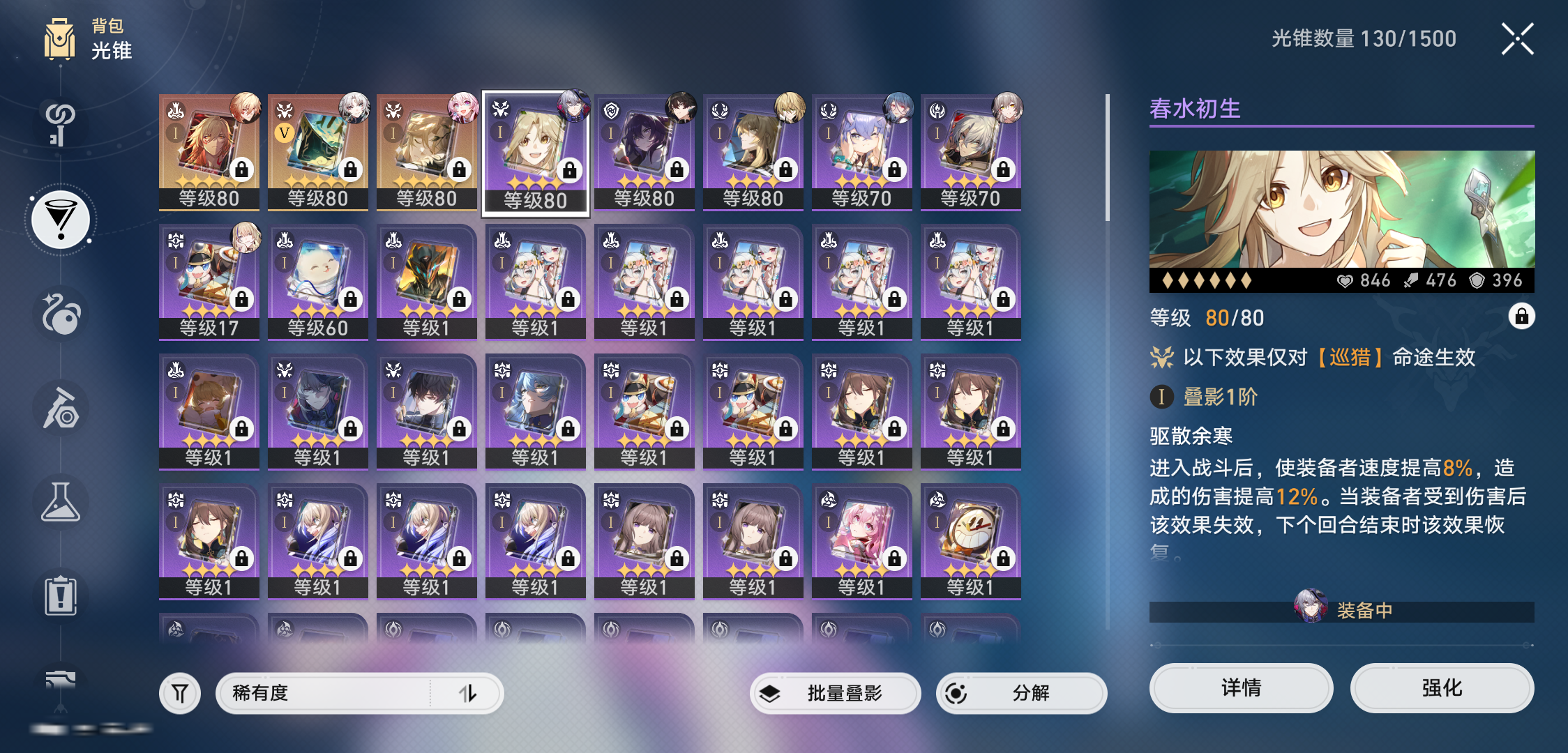Click the backpack icon at top left
The width and height of the screenshot is (1568, 753).
pyautogui.click(x=60, y=39)
